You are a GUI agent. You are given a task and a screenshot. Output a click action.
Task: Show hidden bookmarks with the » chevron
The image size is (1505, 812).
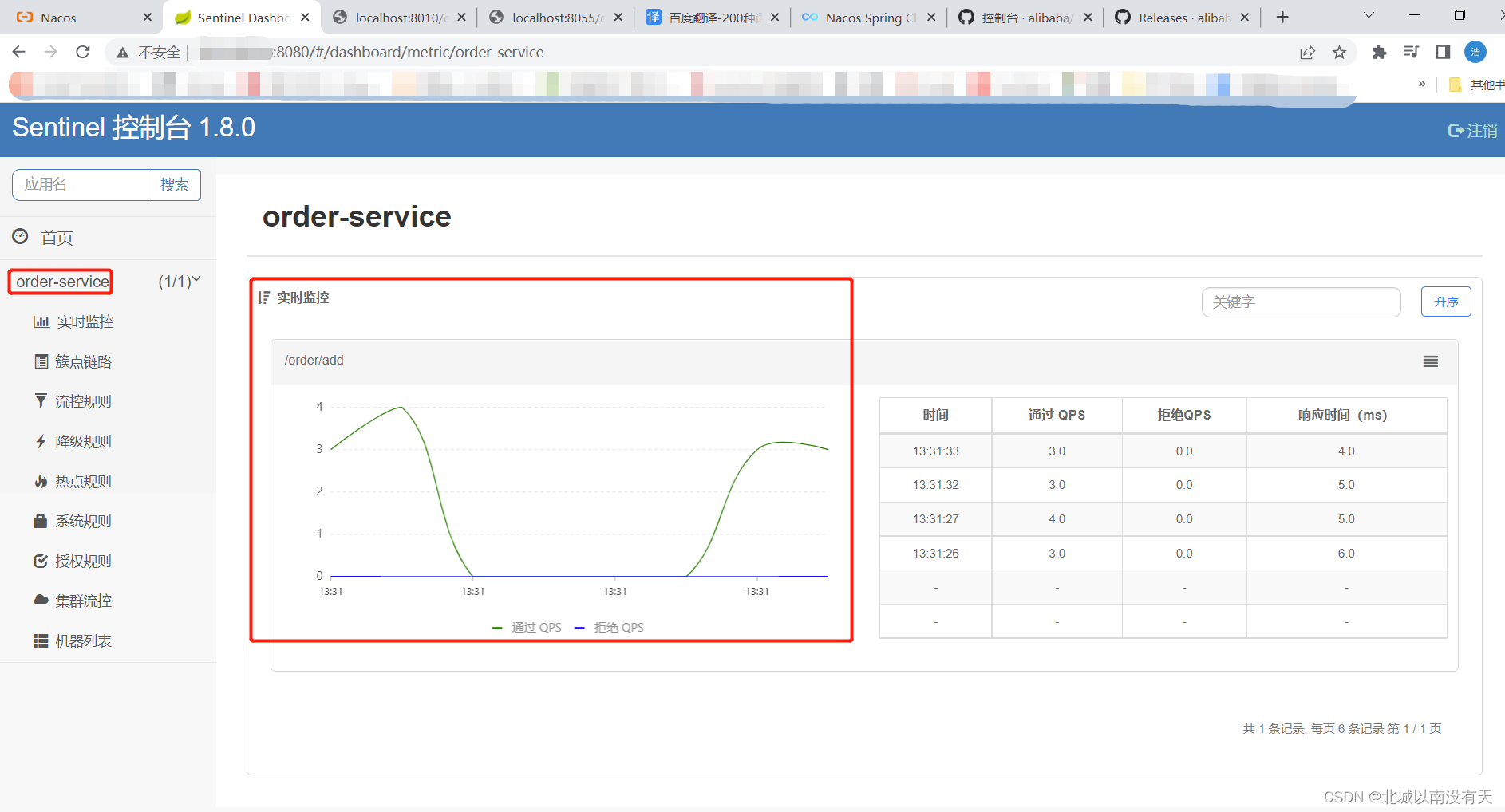pos(1422,84)
